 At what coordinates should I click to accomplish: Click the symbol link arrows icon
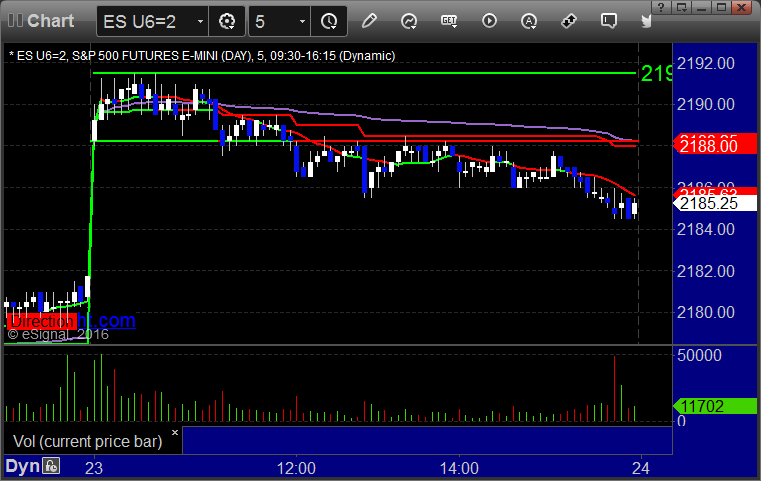tap(569, 21)
